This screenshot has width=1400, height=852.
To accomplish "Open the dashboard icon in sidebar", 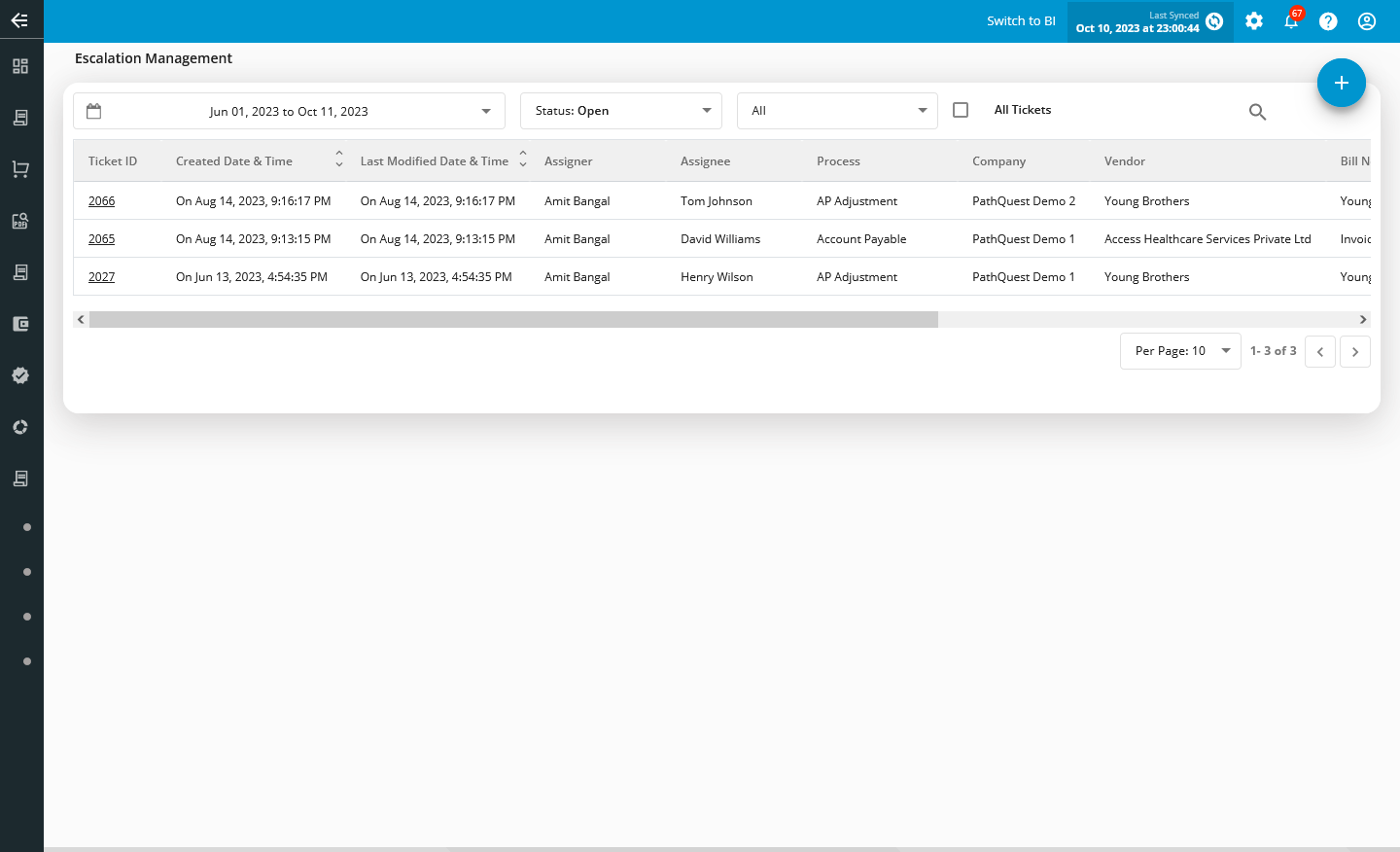I will [20, 66].
